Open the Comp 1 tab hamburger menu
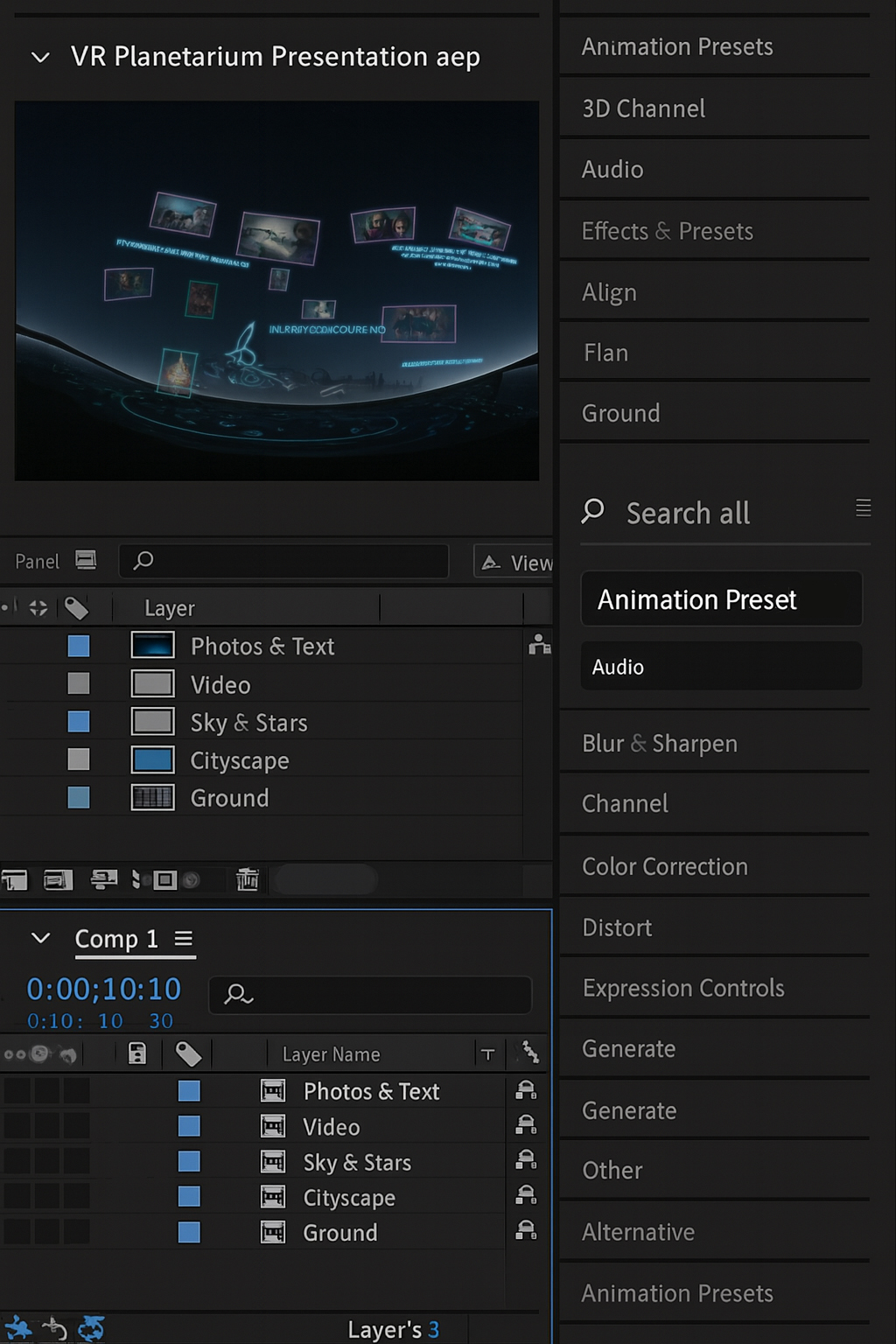 point(183,938)
